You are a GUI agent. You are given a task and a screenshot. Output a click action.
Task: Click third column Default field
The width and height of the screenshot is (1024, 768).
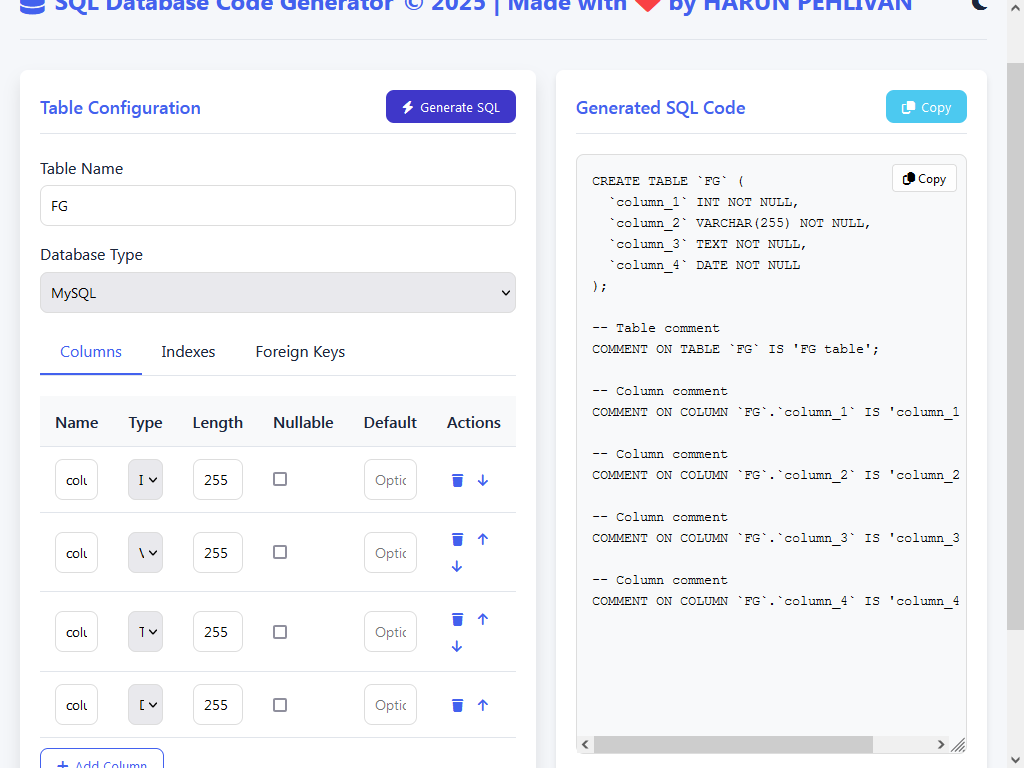coord(390,632)
